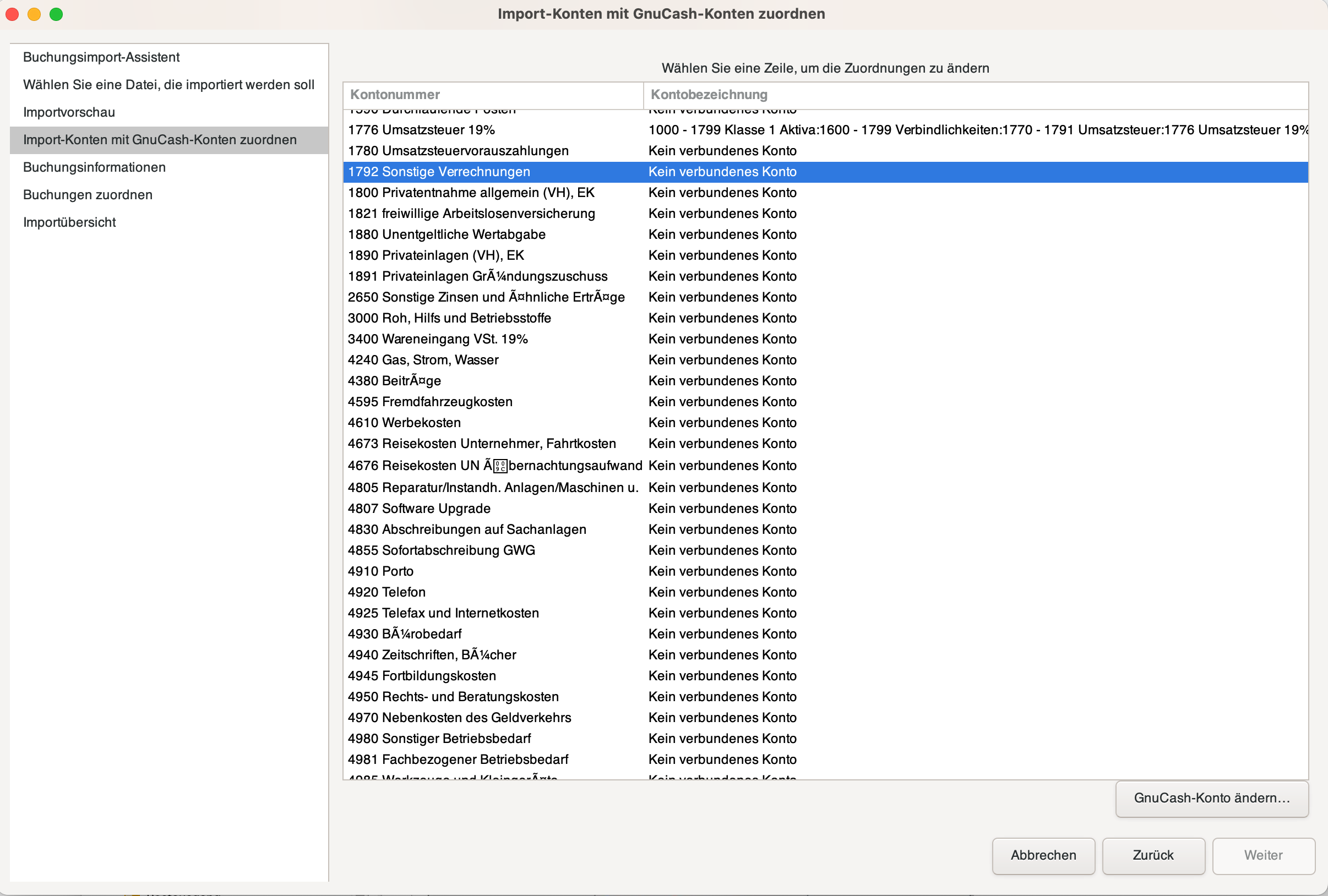Select highlighted row 1792 Sonstige Verrechnungen
Screen dimensions: 1328x896
click(825, 172)
